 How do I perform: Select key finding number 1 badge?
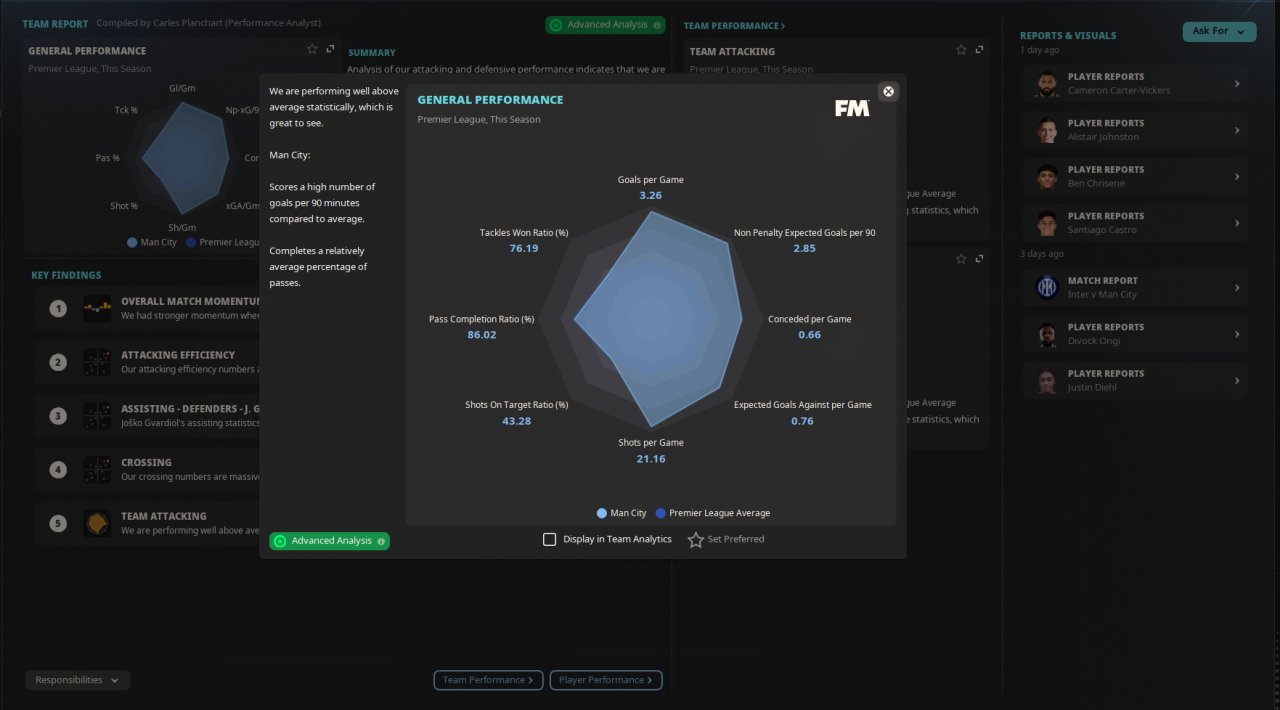(58, 308)
